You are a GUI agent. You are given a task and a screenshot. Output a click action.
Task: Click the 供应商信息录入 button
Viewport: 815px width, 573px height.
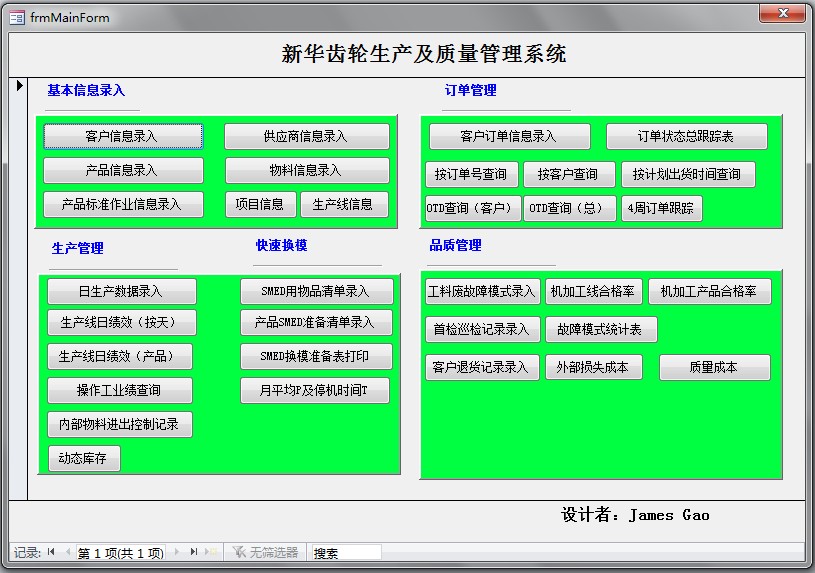pos(307,136)
